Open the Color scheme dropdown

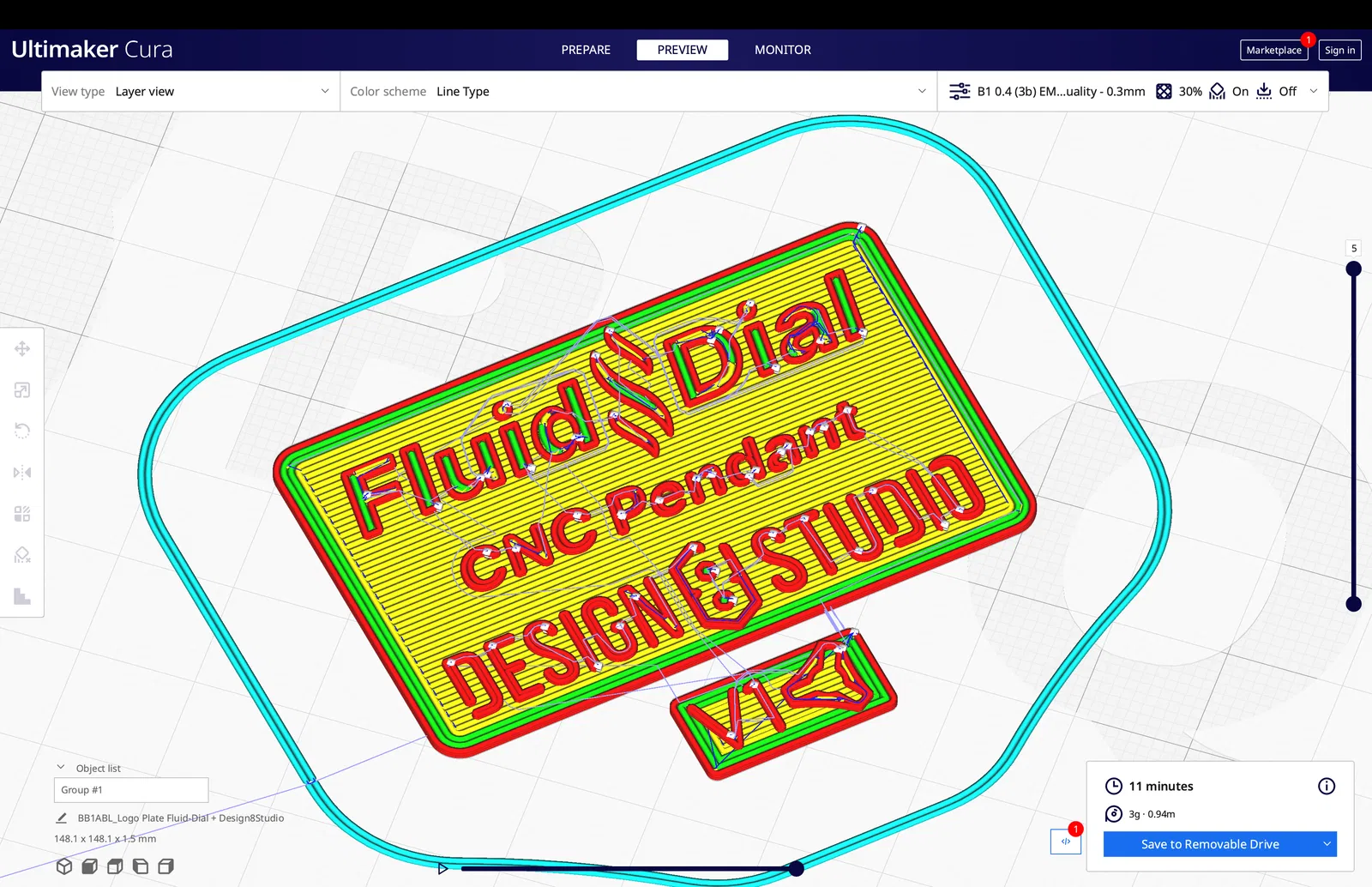(x=638, y=91)
